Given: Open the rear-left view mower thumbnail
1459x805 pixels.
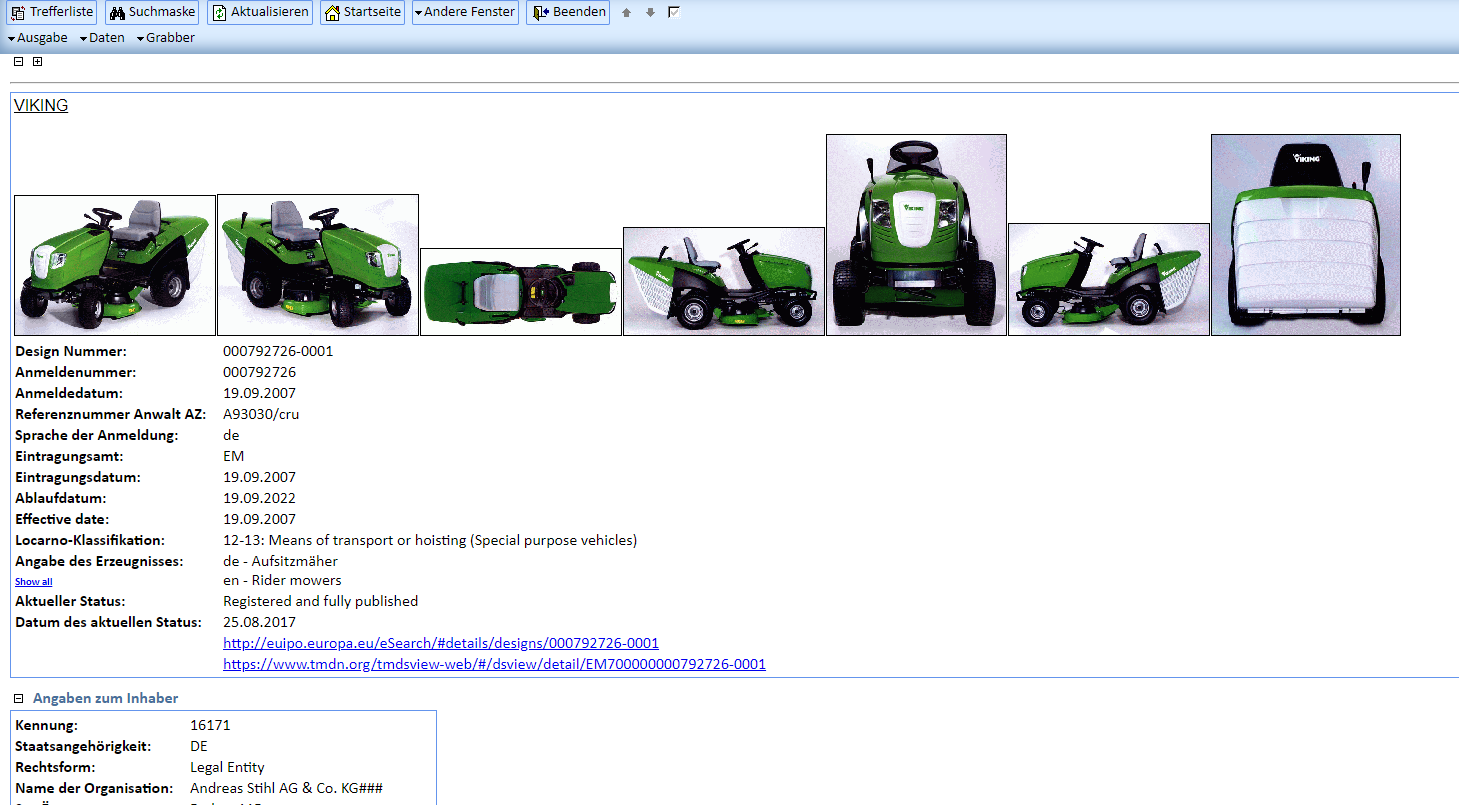Looking at the screenshot, I should tap(318, 265).
